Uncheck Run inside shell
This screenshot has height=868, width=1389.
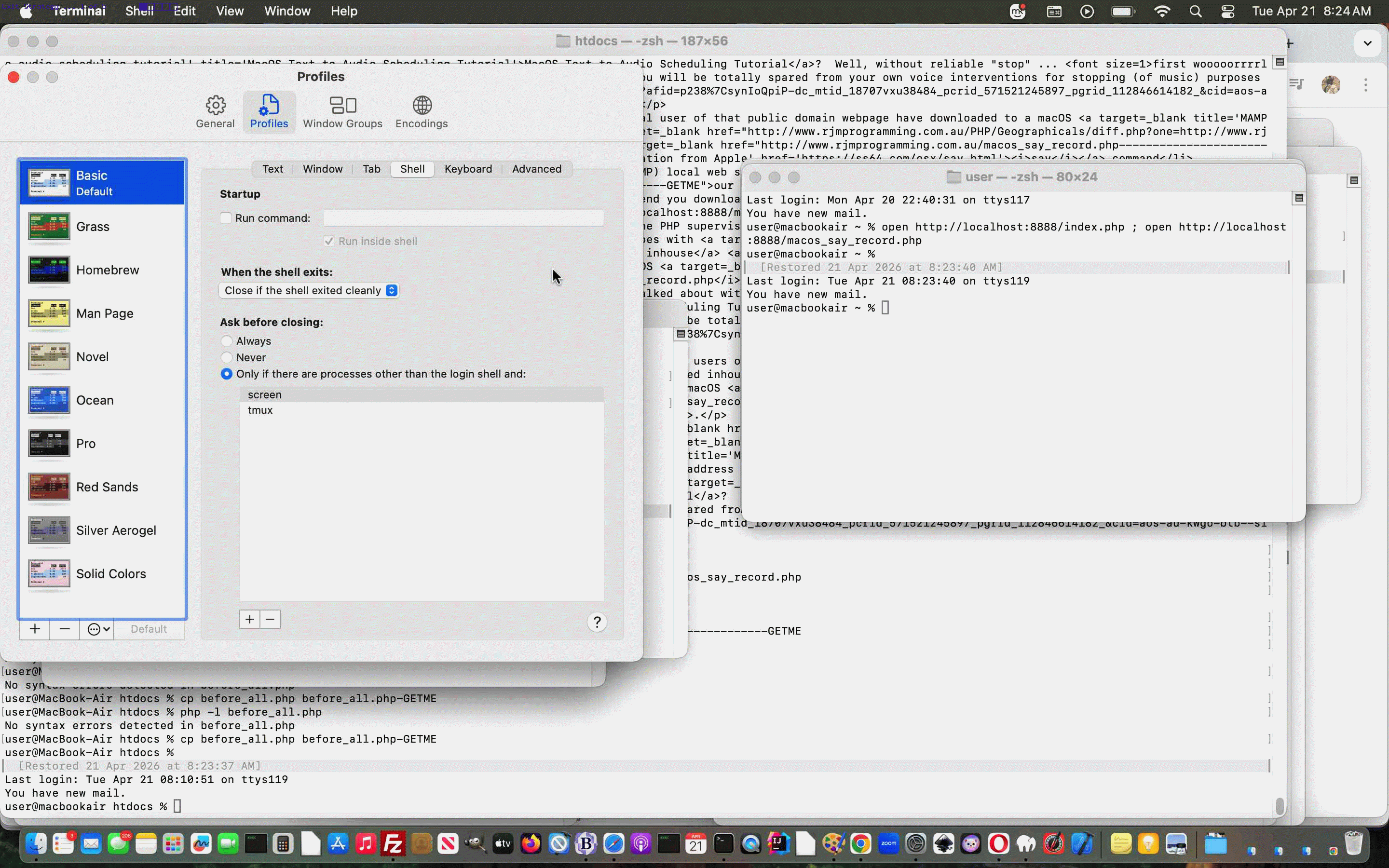pos(329,241)
